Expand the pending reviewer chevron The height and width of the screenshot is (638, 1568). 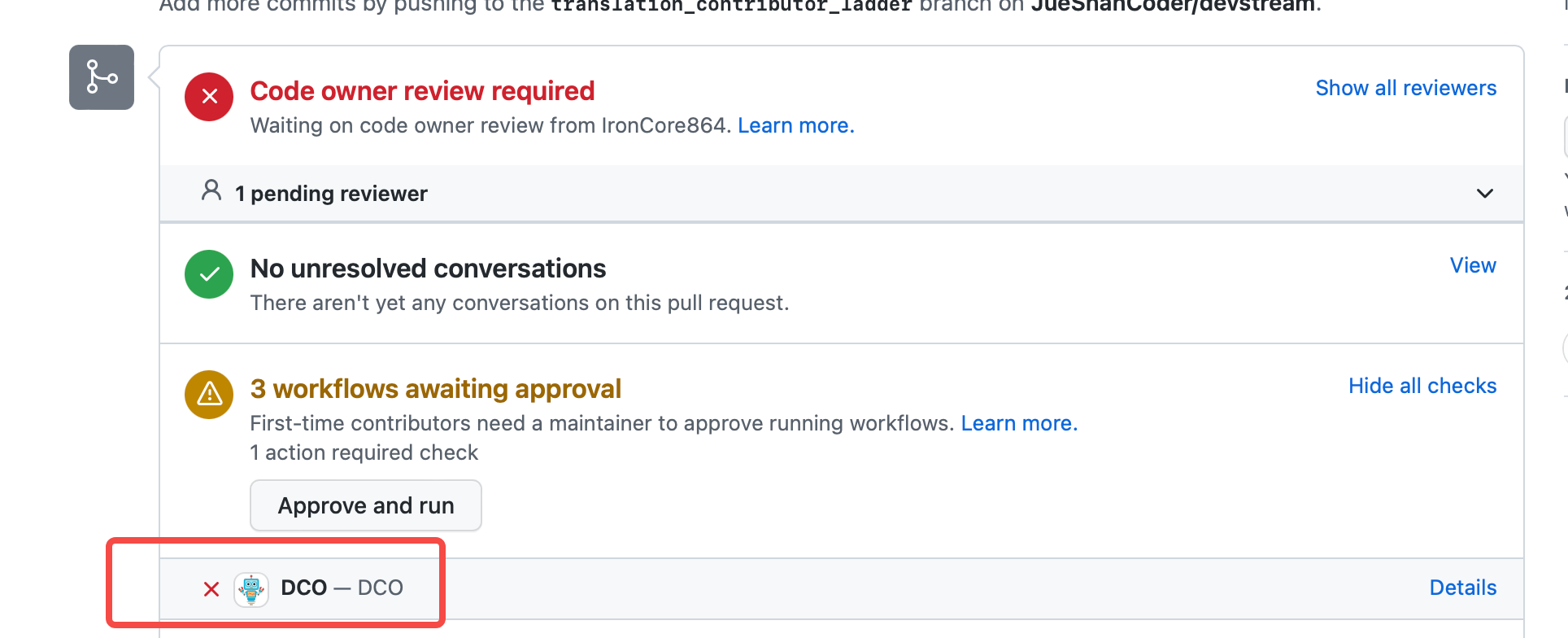tap(1485, 194)
